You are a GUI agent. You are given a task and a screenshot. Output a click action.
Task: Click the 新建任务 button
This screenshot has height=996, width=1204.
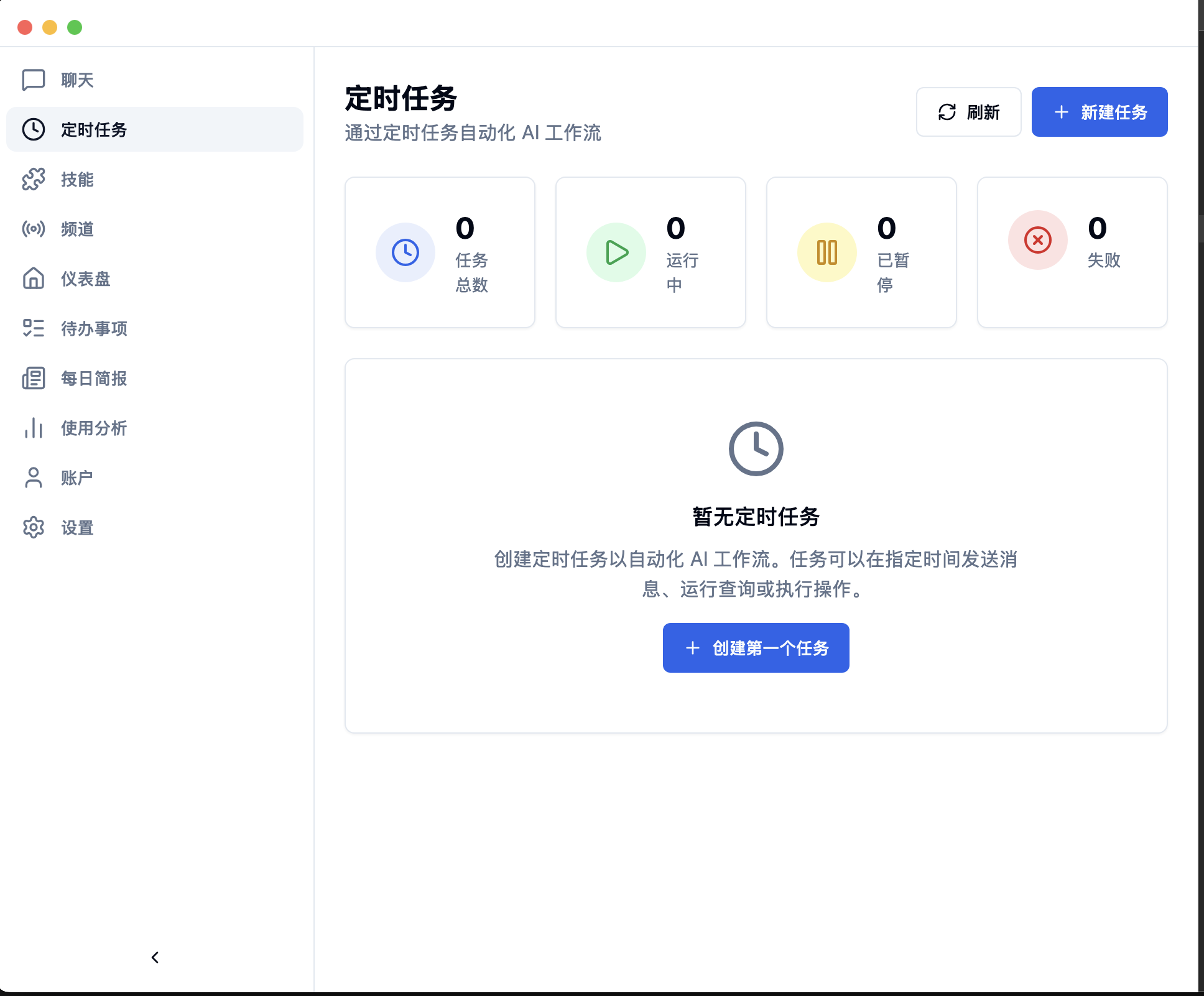click(1099, 112)
